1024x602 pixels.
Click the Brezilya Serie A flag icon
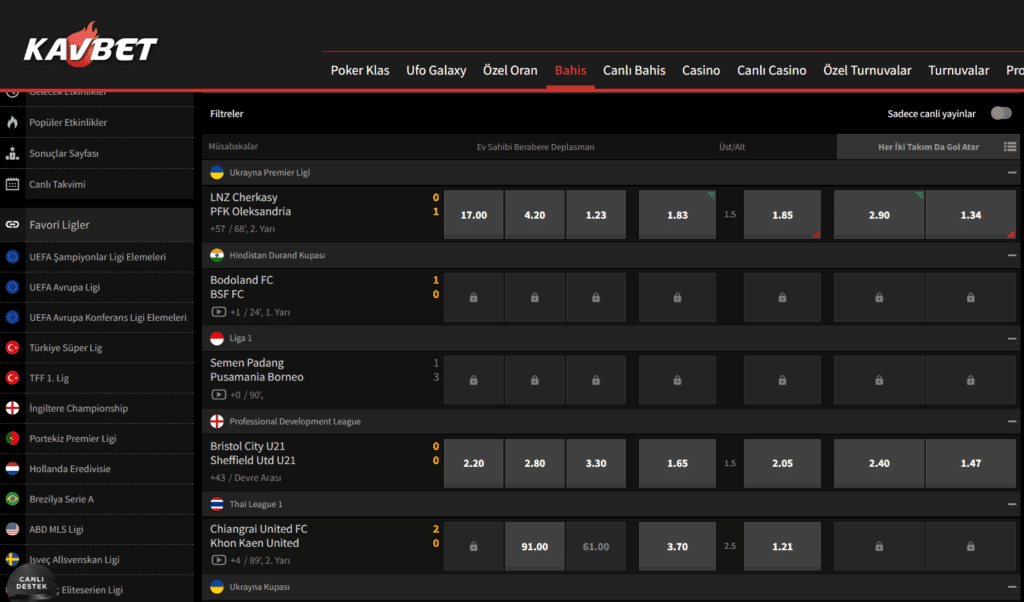[12, 499]
